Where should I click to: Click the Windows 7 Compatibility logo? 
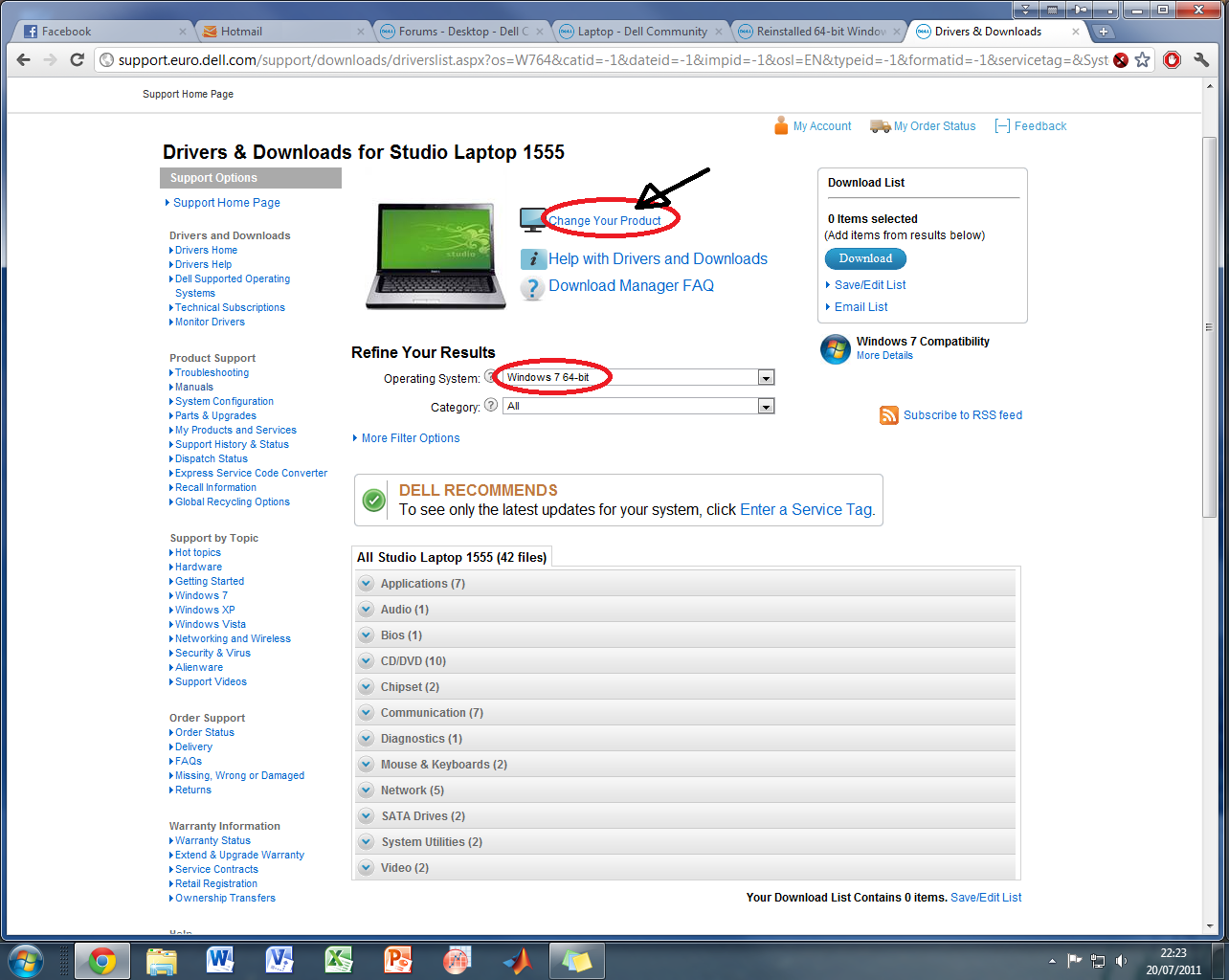click(x=835, y=349)
